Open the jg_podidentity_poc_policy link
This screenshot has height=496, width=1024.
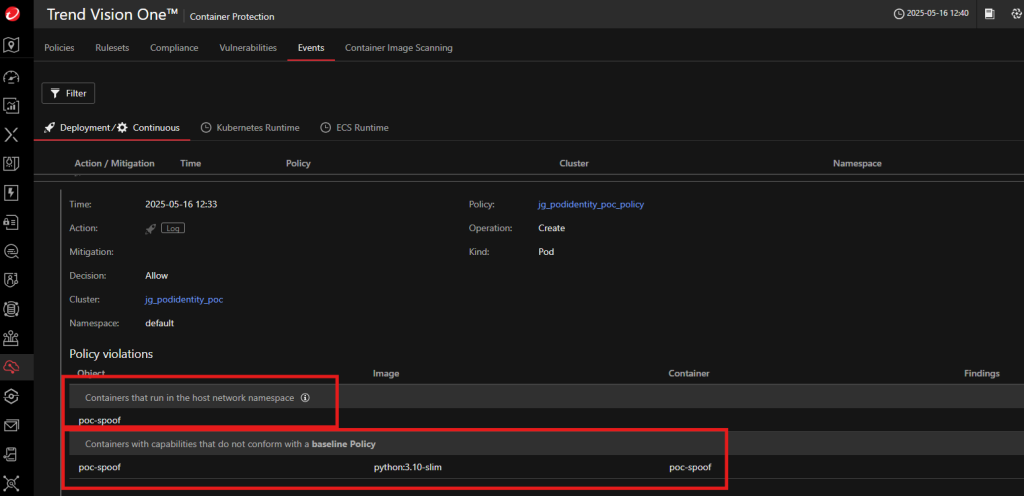591,204
